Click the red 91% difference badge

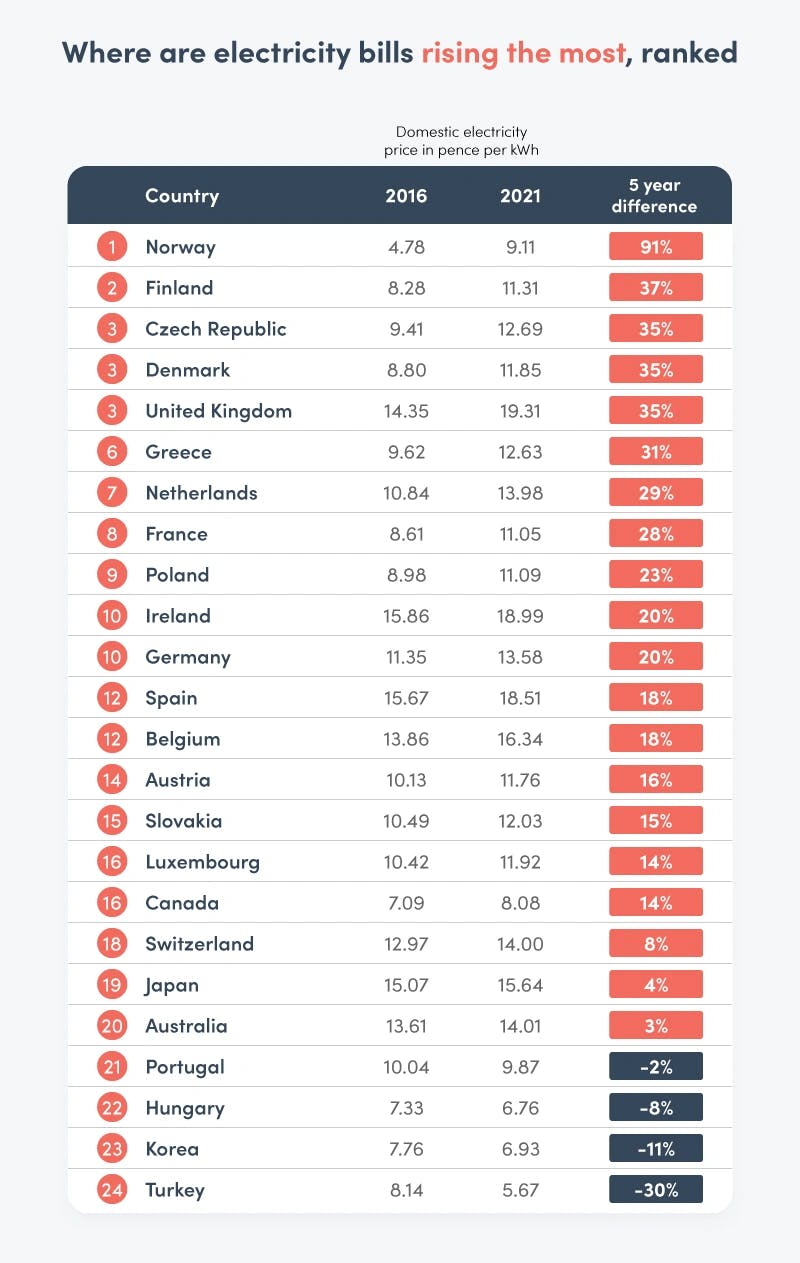[656, 247]
